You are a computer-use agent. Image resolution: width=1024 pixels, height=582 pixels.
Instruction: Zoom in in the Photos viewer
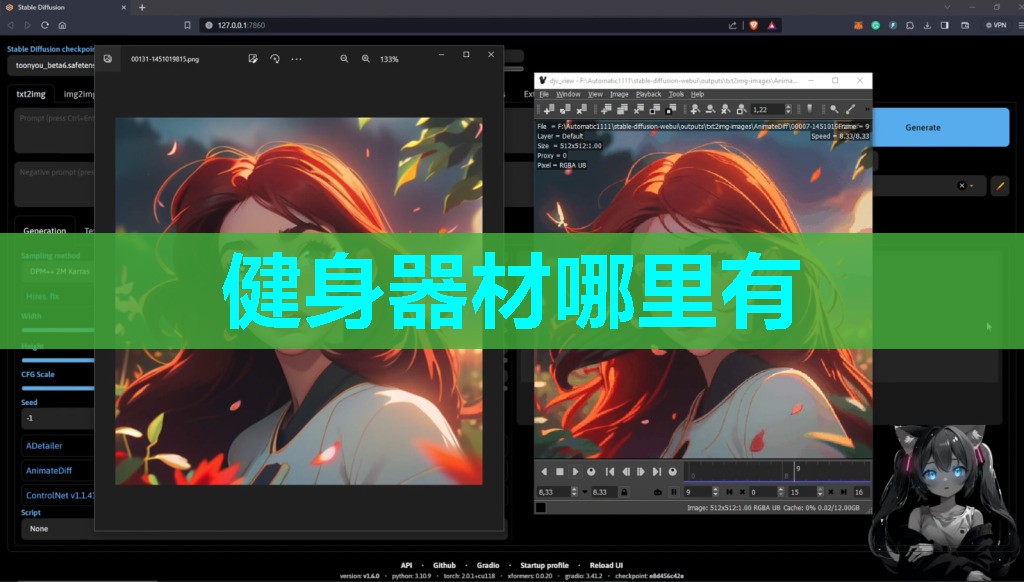click(366, 59)
